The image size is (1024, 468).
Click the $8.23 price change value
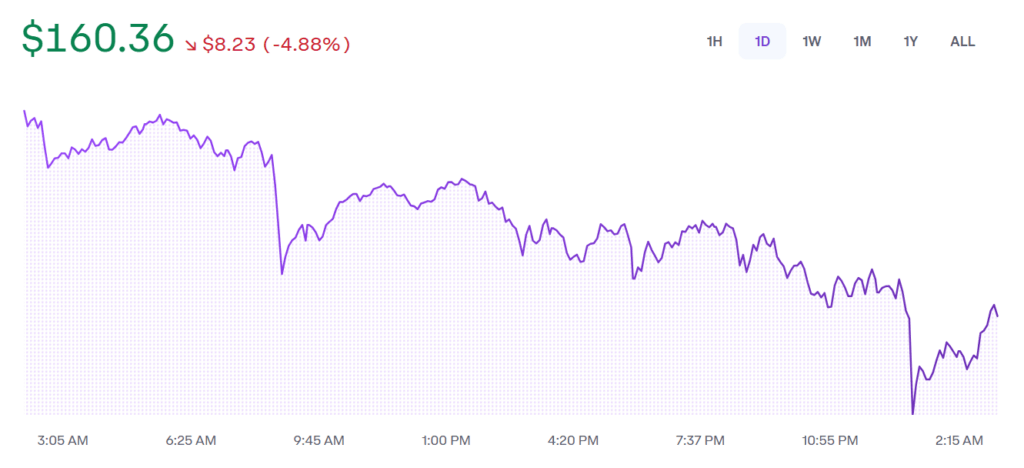pos(228,45)
